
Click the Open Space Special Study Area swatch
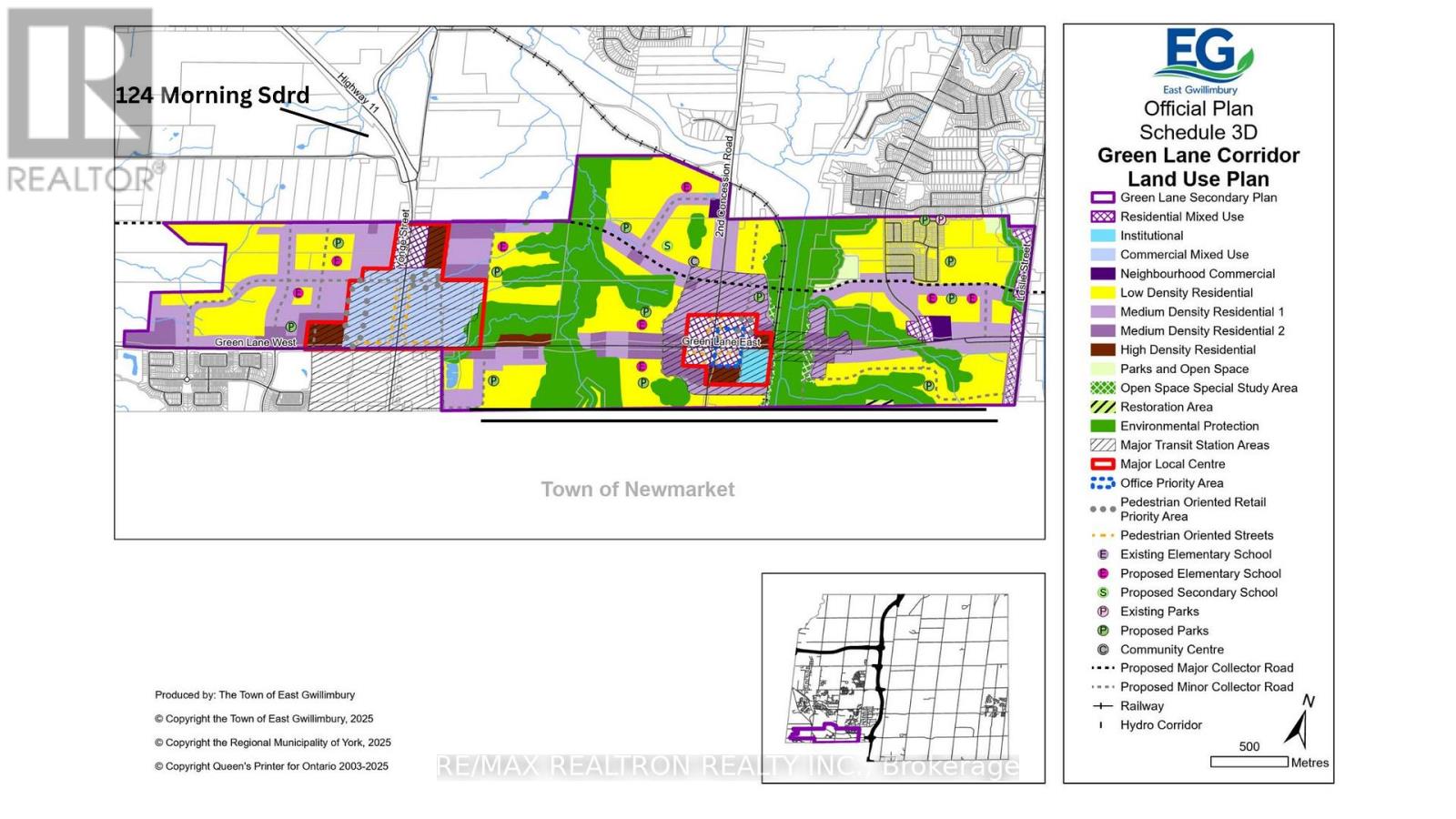1103,388
